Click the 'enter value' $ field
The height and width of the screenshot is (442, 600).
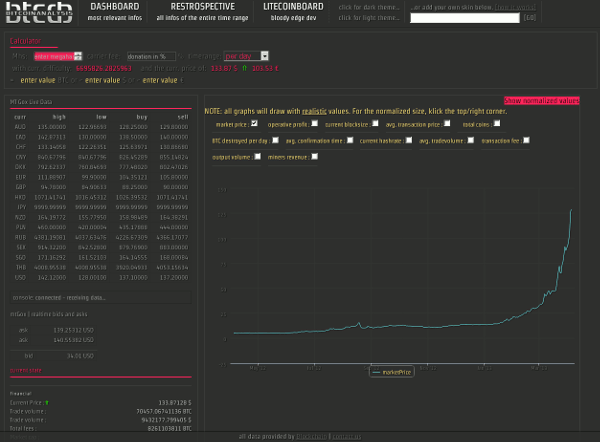pos(103,80)
